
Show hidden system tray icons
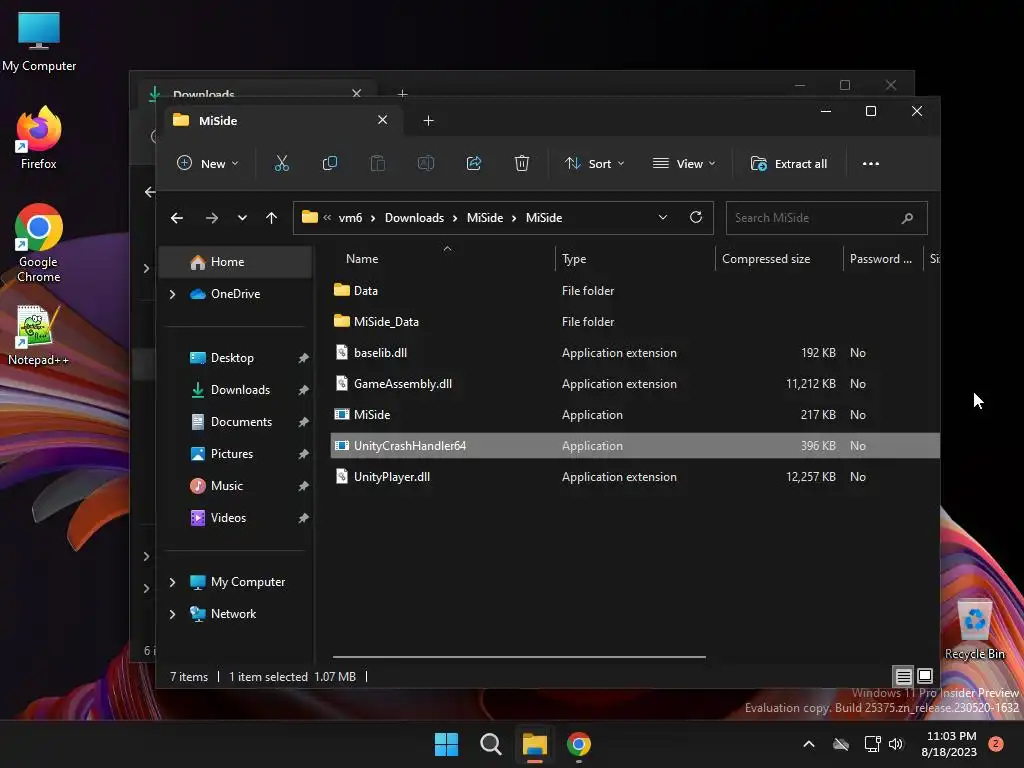point(808,744)
